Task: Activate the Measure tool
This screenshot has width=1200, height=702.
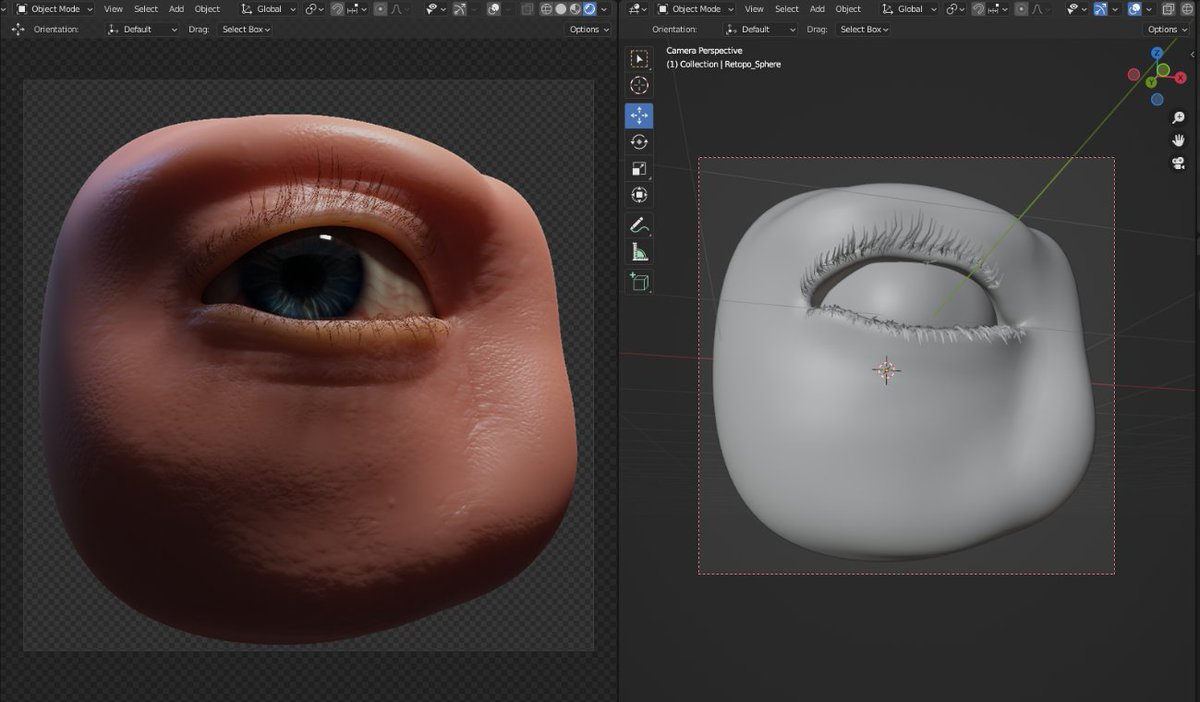Action: (x=638, y=251)
